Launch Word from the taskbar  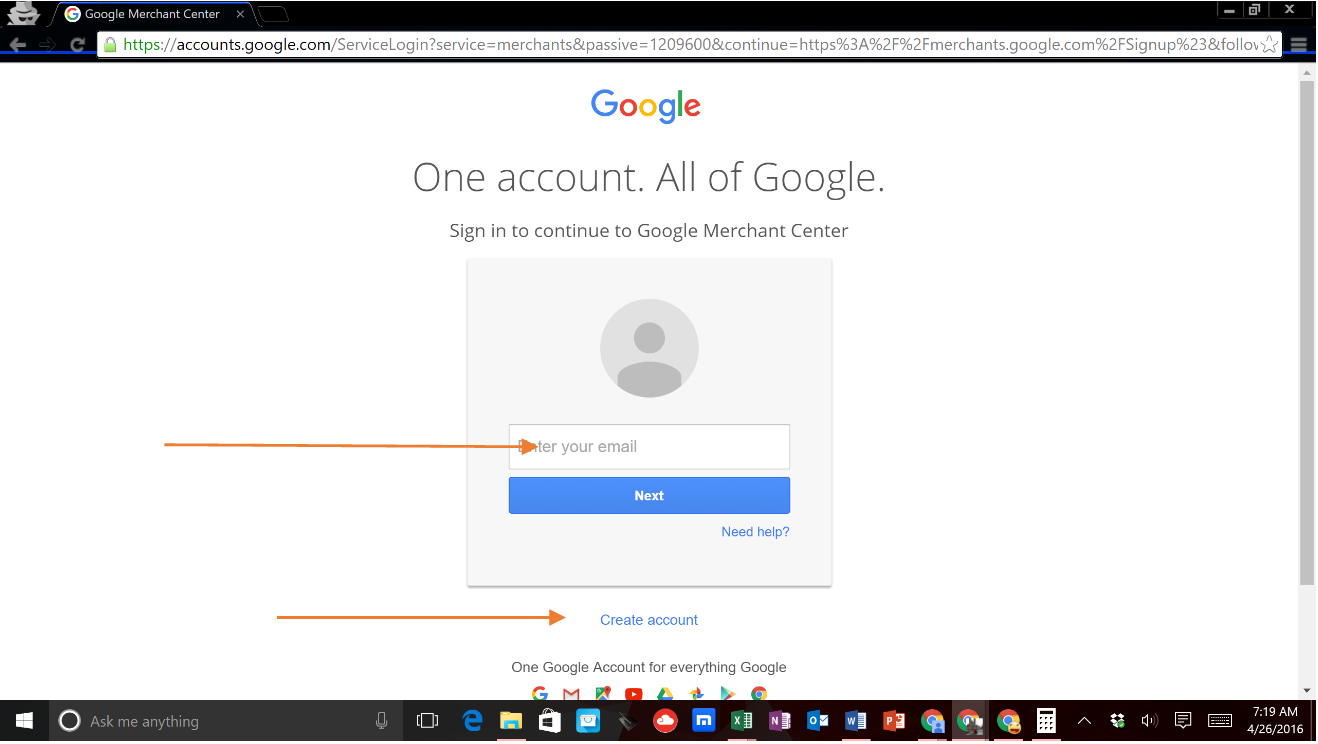[856, 721]
